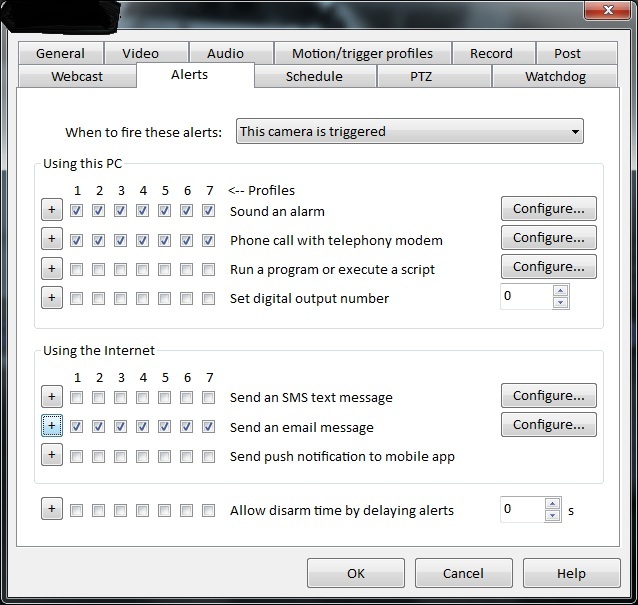Click Configure for Send an email message
The image size is (638, 605).
pyautogui.click(x=548, y=425)
